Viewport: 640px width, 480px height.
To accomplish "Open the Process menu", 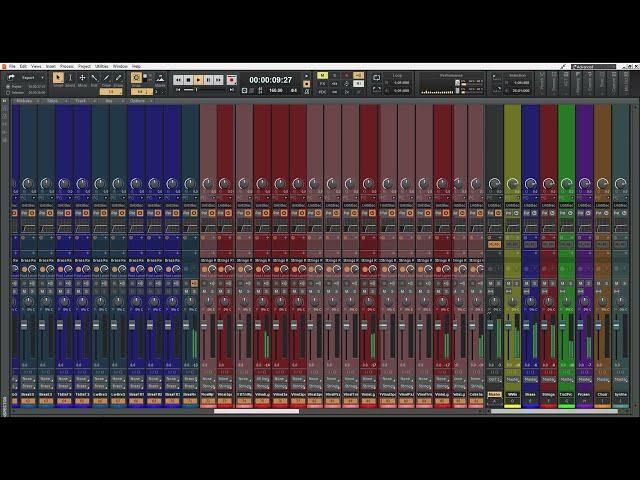I will [x=66, y=66].
